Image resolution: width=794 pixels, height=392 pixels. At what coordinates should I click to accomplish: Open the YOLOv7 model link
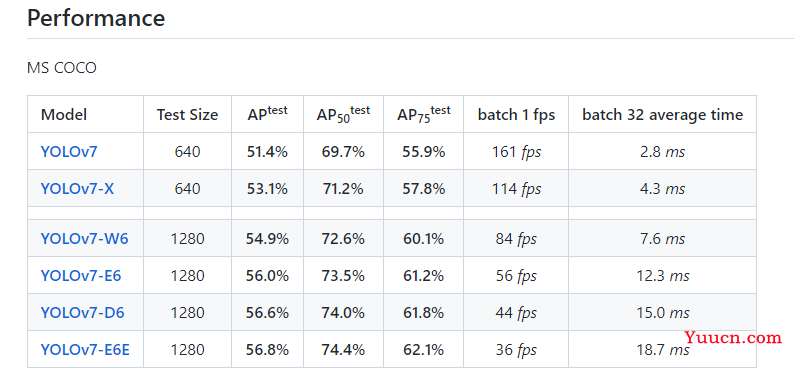(68, 151)
